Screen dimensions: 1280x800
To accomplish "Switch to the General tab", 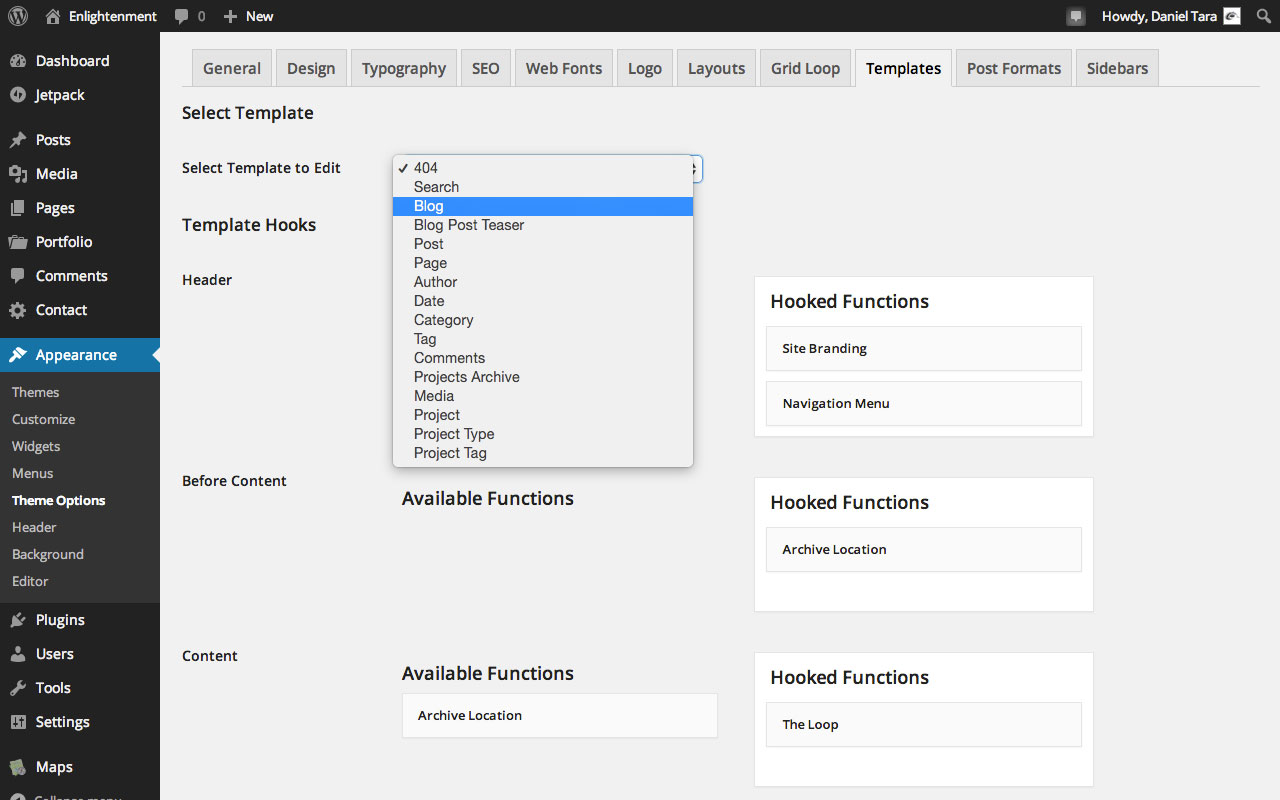I will point(232,68).
